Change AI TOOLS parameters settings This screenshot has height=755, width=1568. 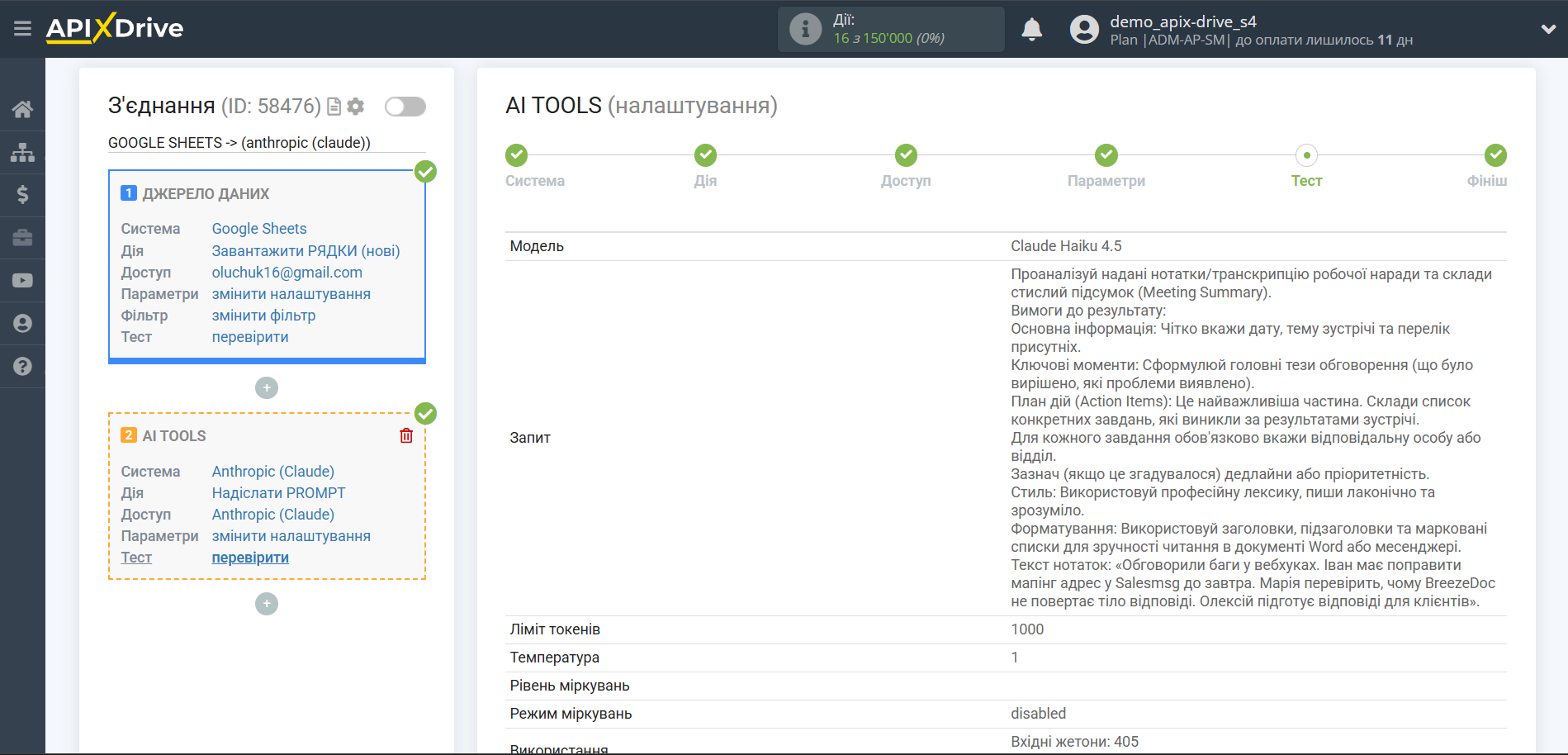click(x=291, y=535)
